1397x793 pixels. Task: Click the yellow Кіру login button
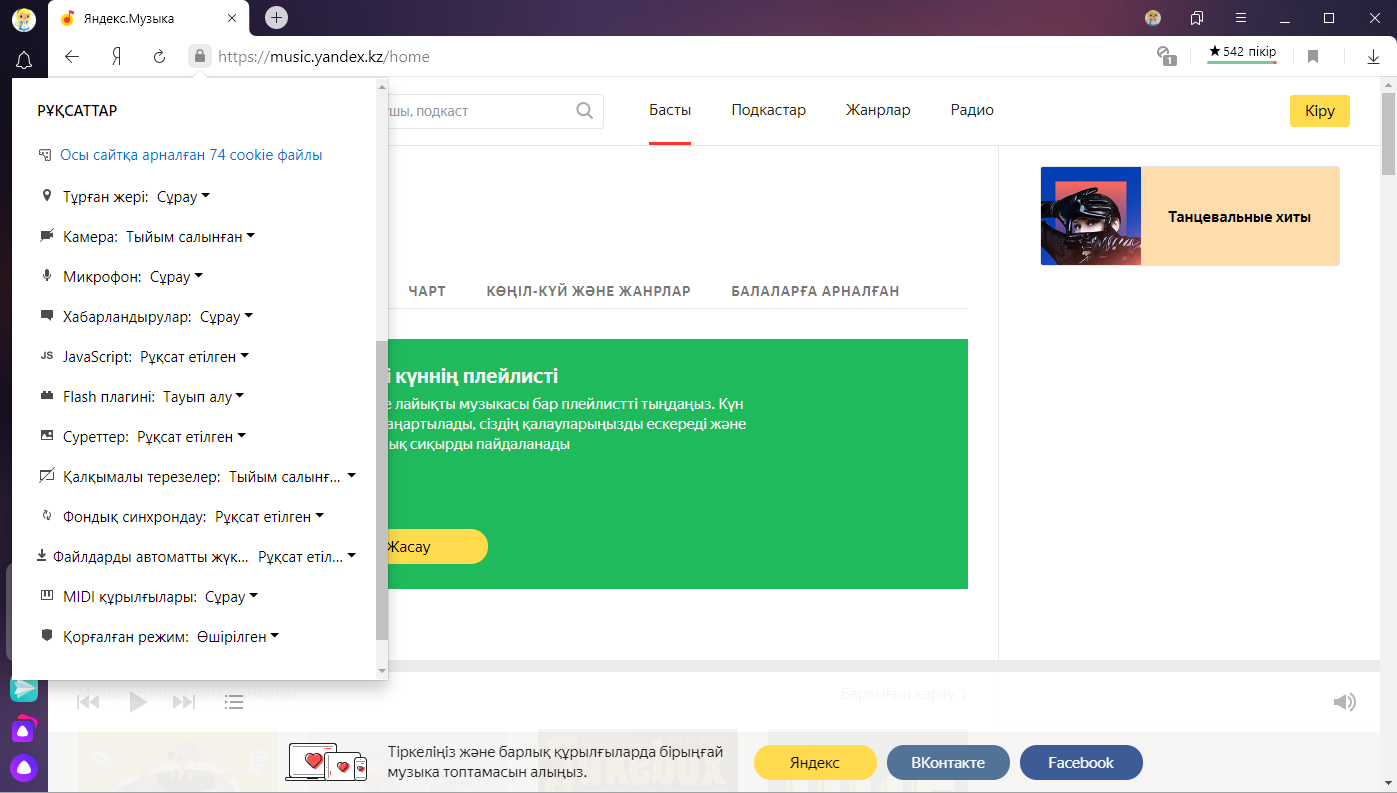point(1320,111)
